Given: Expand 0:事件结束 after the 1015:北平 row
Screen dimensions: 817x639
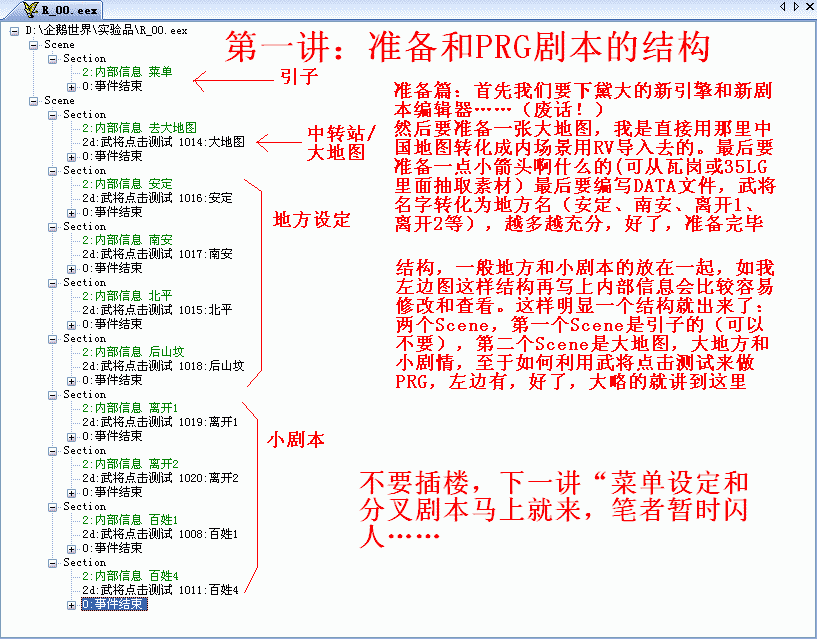Looking at the screenshot, I should [x=71, y=325].
